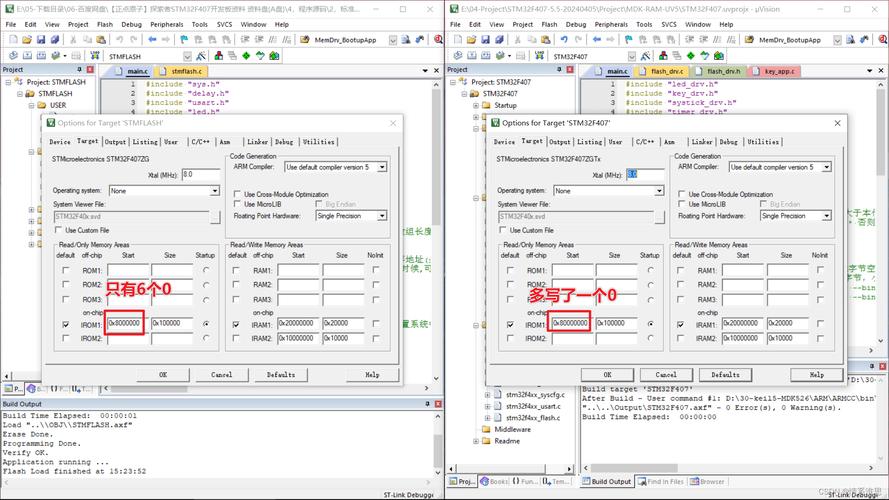
Task: Click IRAM1 Size field in STMFLASH dialog
Action: coord(342,323)
